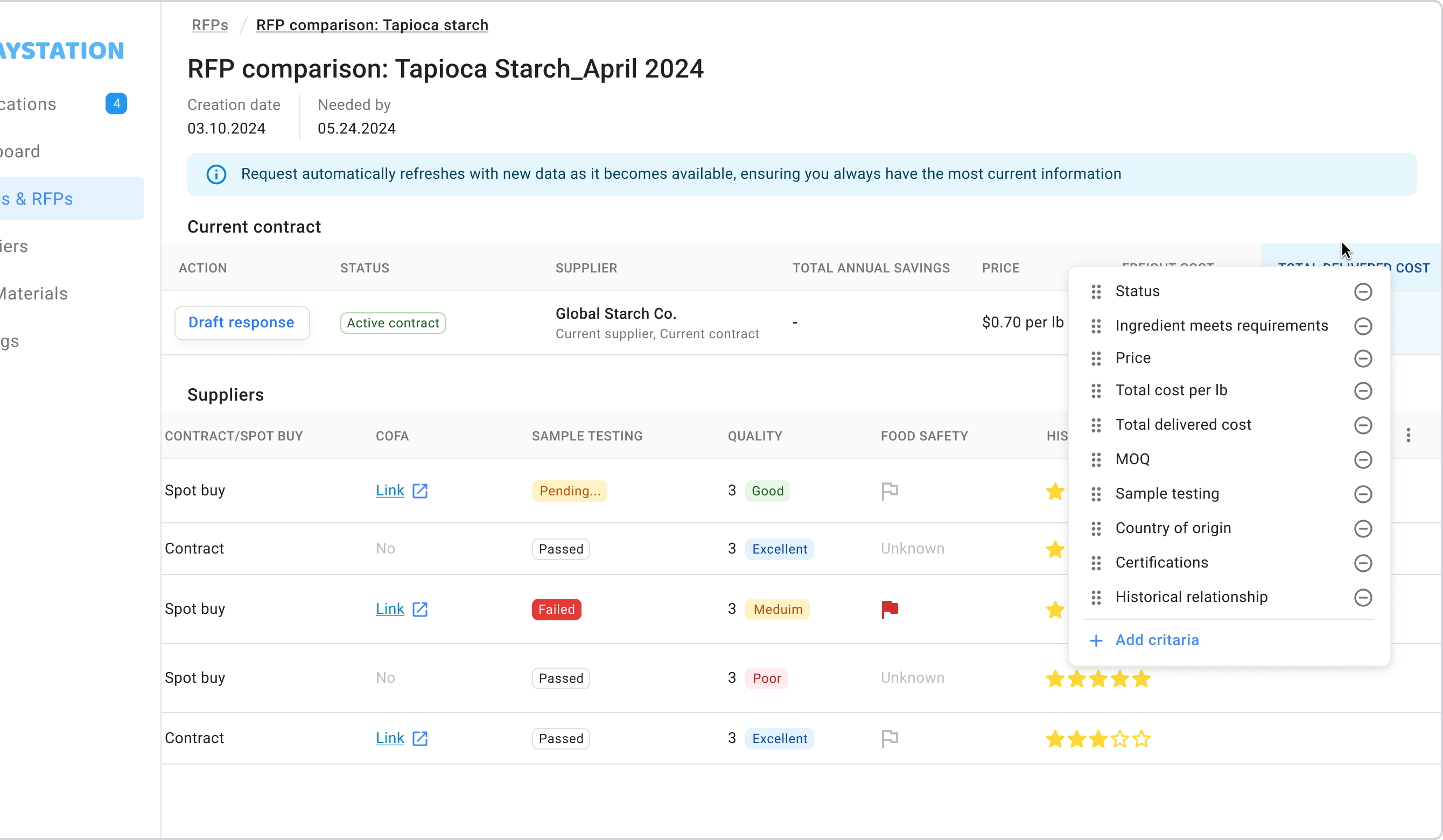Remove the MOQ criterion
The height and width of the screenshot is (840, 1443).
[x=1363, y=460]
